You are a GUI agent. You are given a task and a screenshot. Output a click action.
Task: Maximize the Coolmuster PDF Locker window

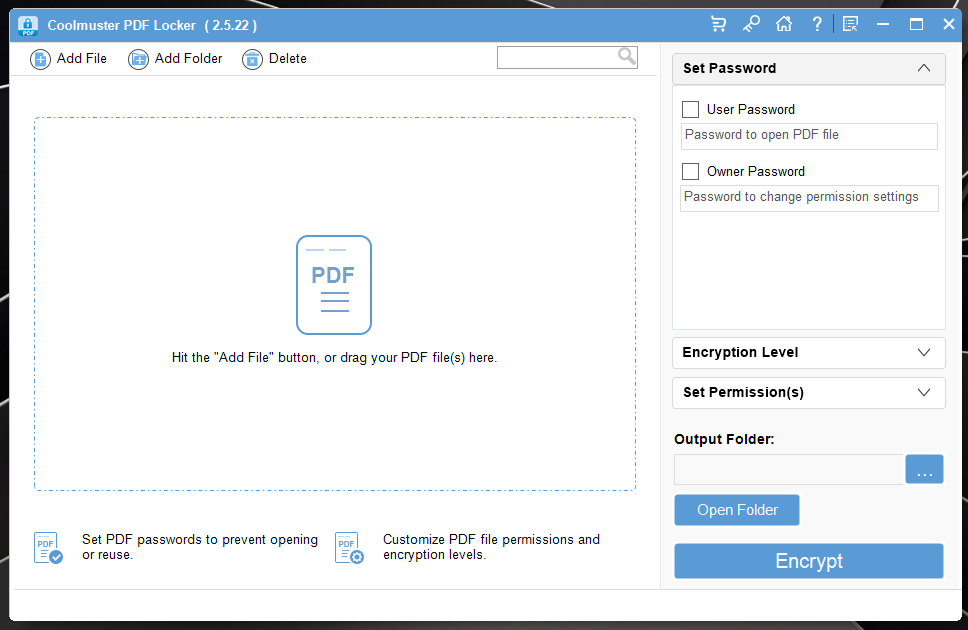coord(916,24)
